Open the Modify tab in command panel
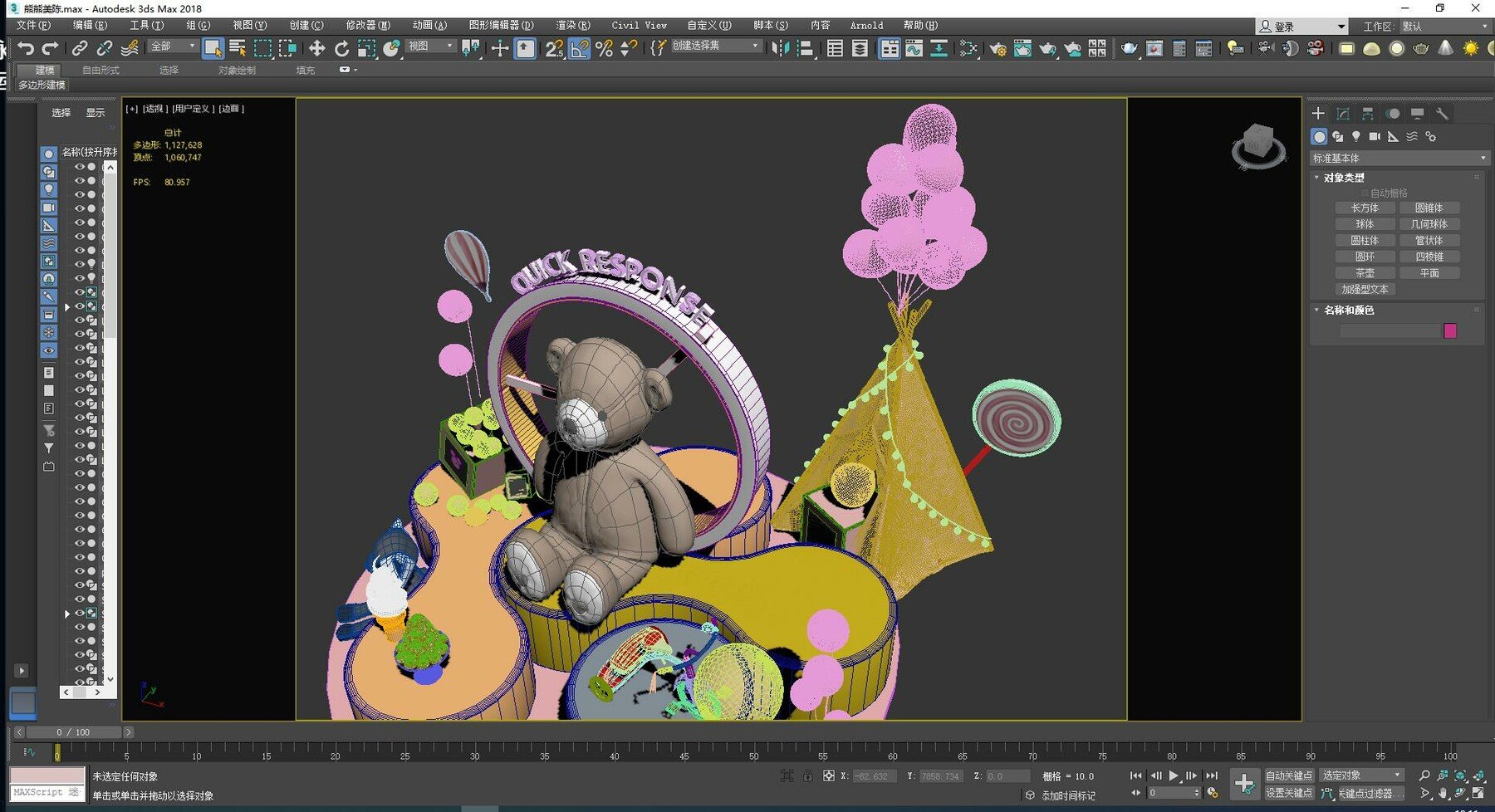Screen dimensions: 1495x812 pos(1343,114)
